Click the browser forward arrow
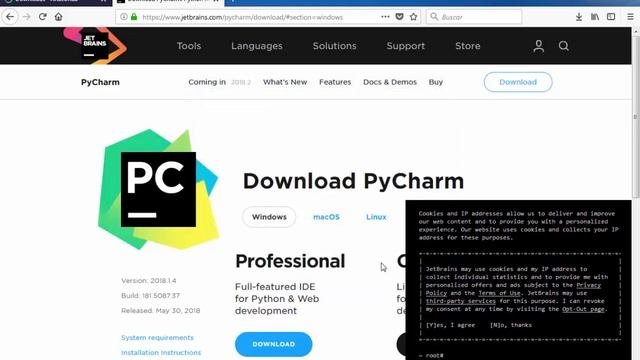Screen dimensions: 640x360 (x=27, y=17)
